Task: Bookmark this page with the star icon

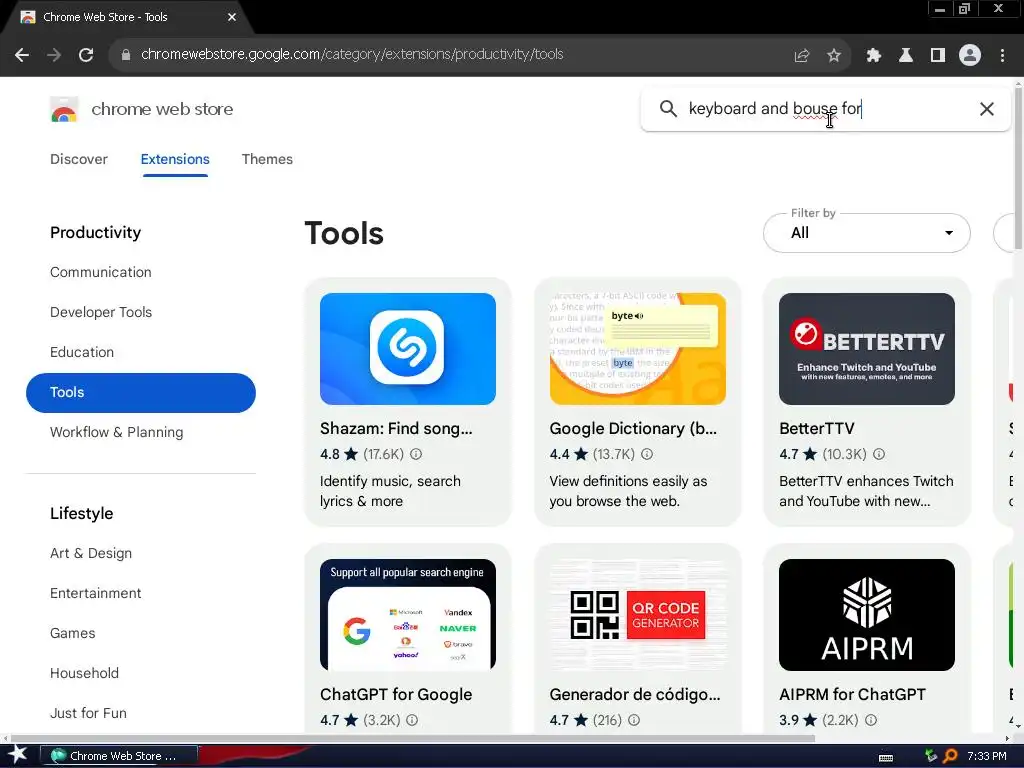Action: coord(834,56)
